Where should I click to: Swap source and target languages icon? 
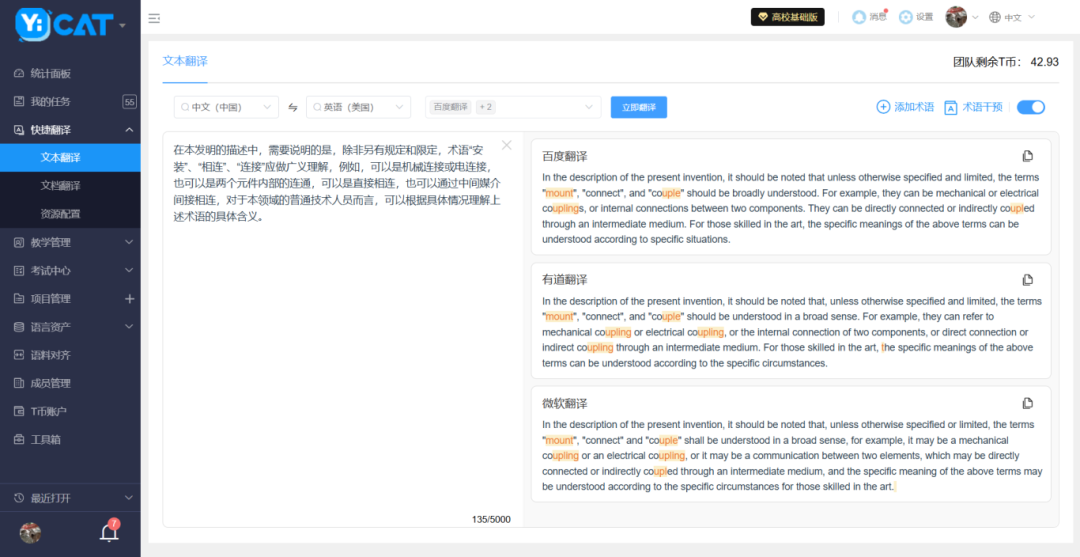[x=293, y=107]
